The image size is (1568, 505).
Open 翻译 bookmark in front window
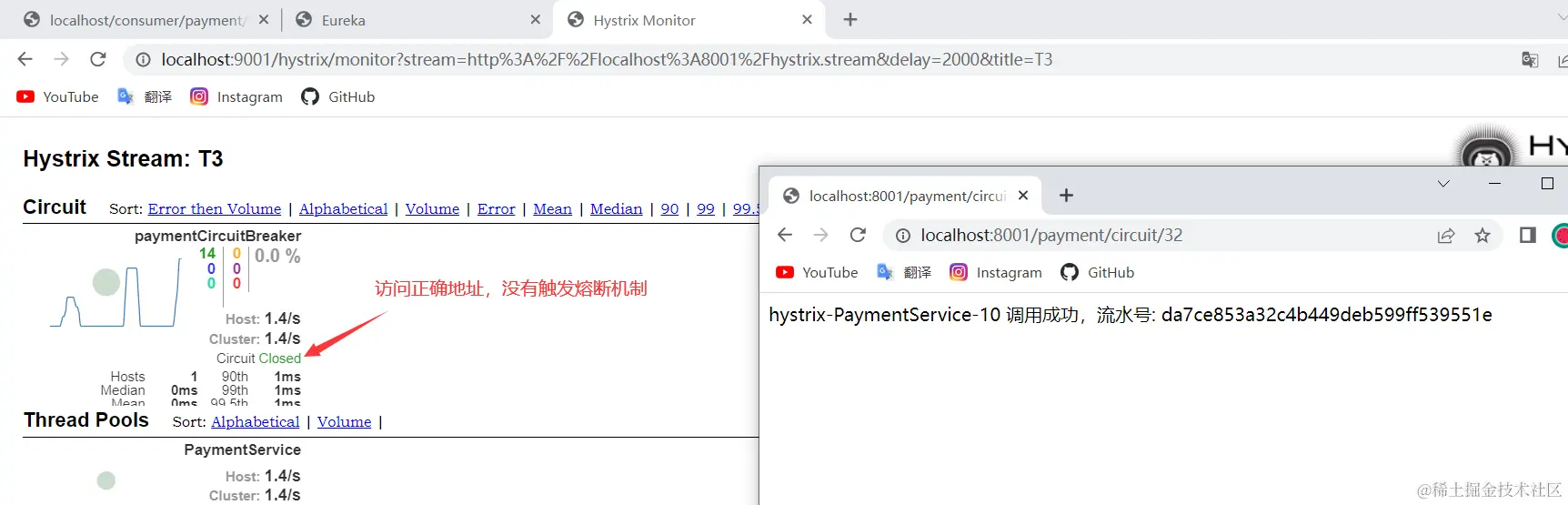coord(904,272)
